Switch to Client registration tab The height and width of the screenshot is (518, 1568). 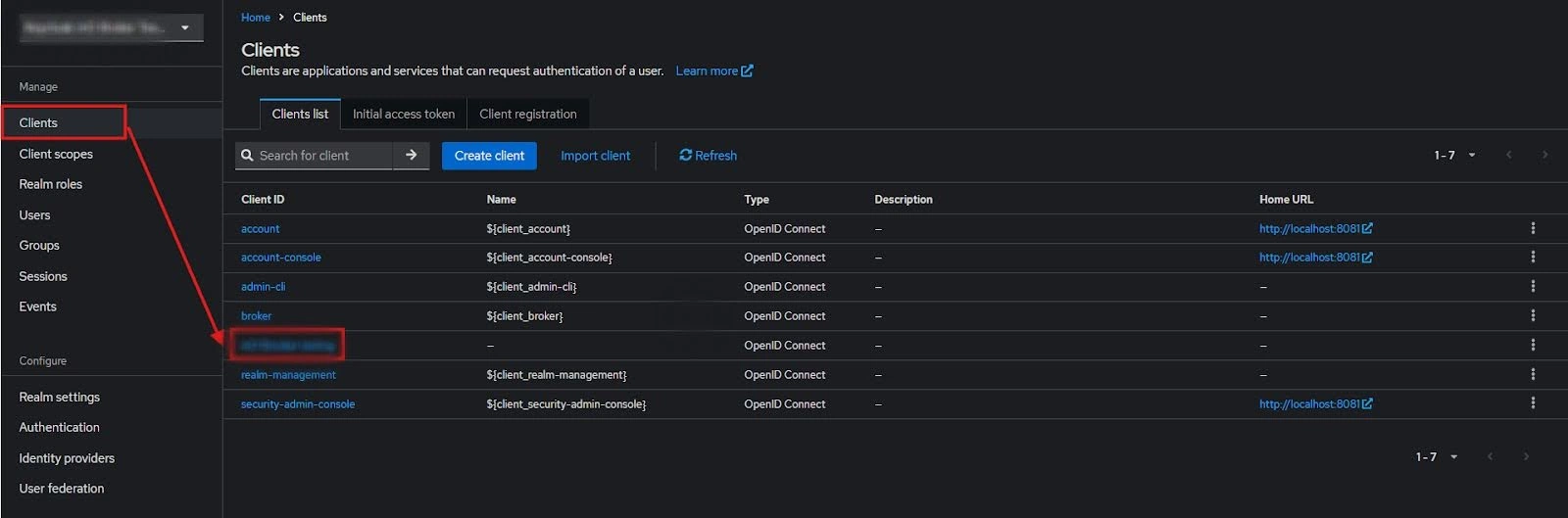(x=528, y=114)
